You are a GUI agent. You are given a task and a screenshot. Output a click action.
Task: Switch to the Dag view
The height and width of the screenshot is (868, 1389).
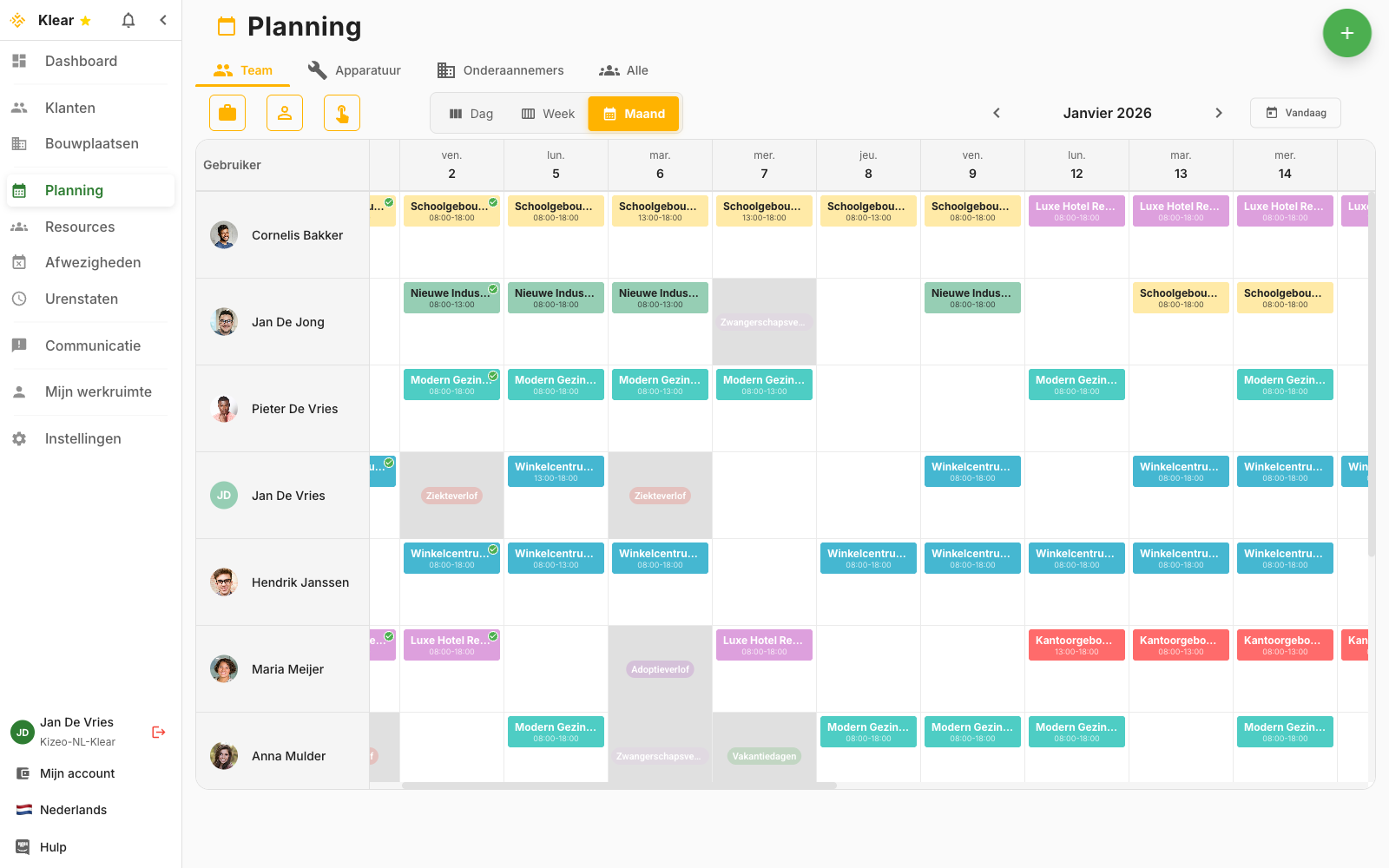coord(471,113)
